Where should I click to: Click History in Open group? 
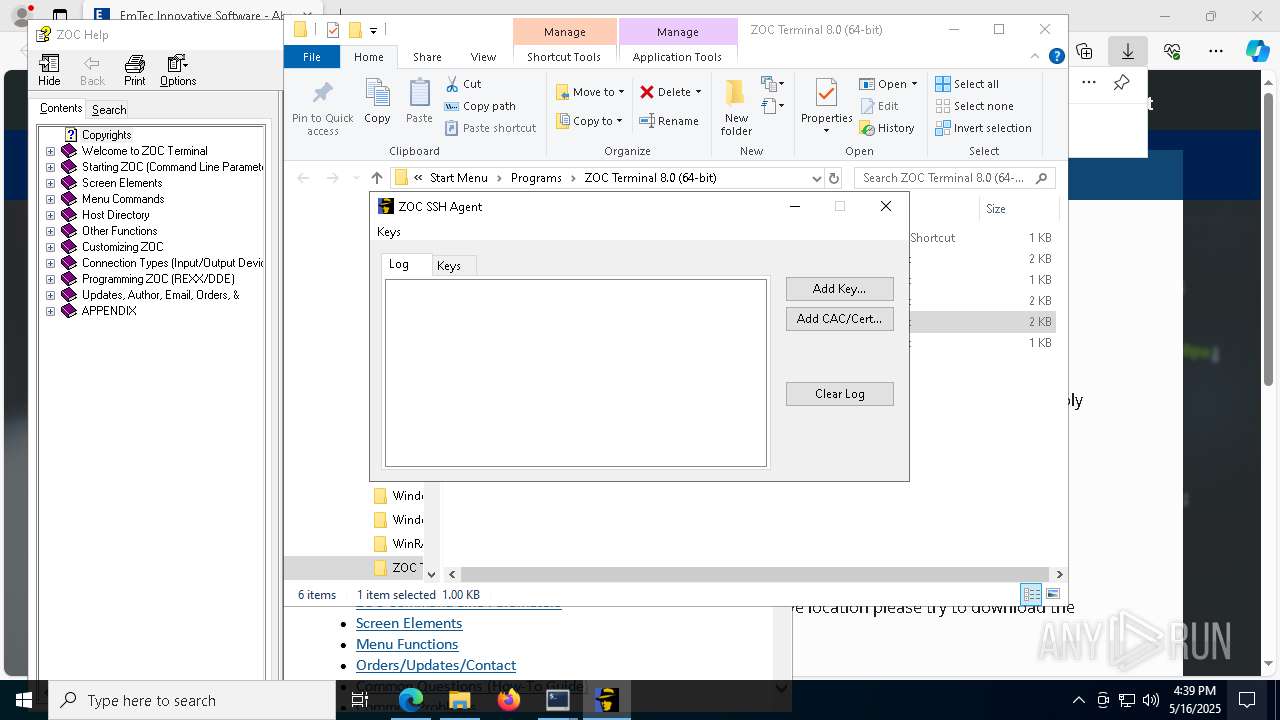(x=887, y=128)
